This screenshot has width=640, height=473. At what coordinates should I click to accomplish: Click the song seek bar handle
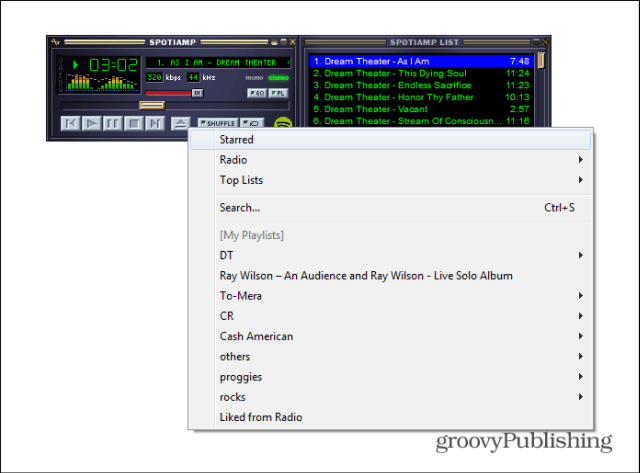[x=152, y=106]
